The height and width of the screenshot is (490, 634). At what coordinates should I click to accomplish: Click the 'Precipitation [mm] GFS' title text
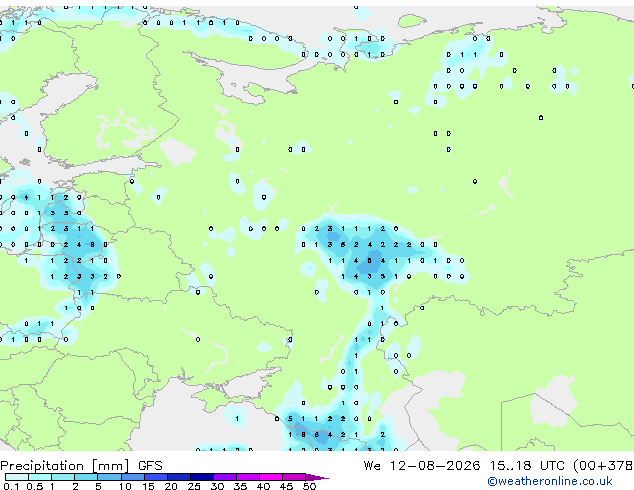tap(81, 466)
